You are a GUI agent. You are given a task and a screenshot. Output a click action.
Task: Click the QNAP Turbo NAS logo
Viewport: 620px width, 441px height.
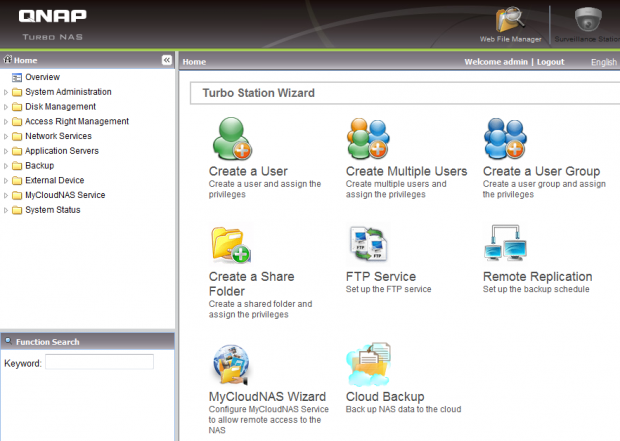[x=53, y=25]
